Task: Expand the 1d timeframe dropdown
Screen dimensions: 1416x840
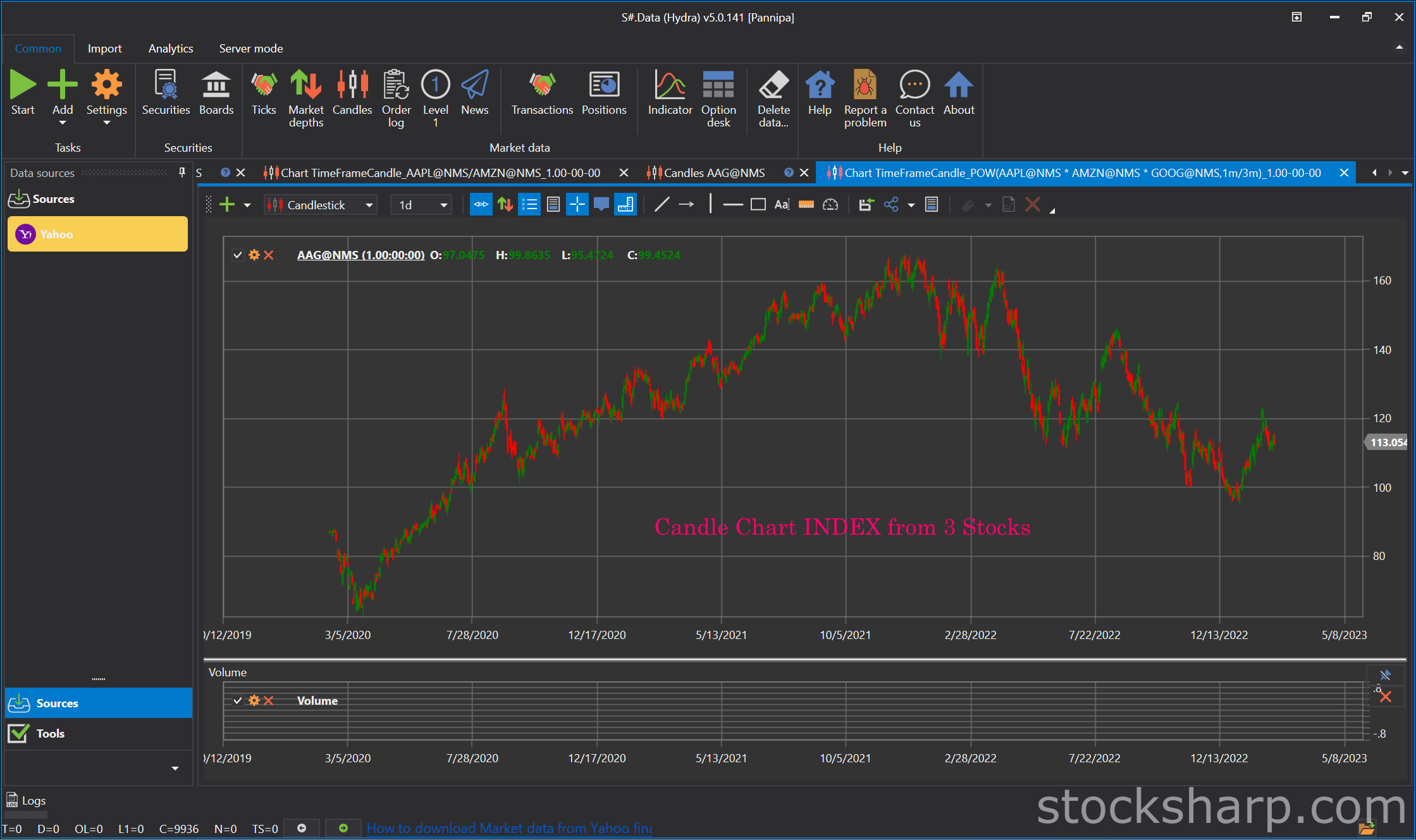Action: pos(421,205)
